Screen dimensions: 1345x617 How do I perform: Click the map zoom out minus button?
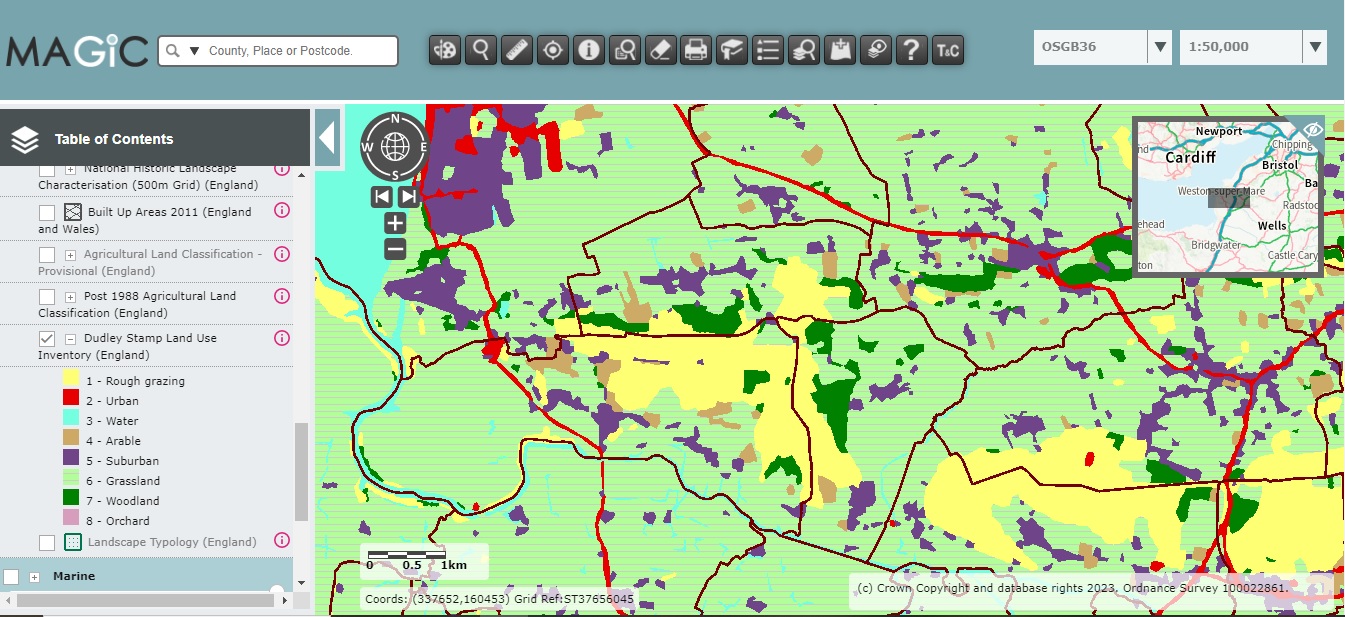click(395, 249)
